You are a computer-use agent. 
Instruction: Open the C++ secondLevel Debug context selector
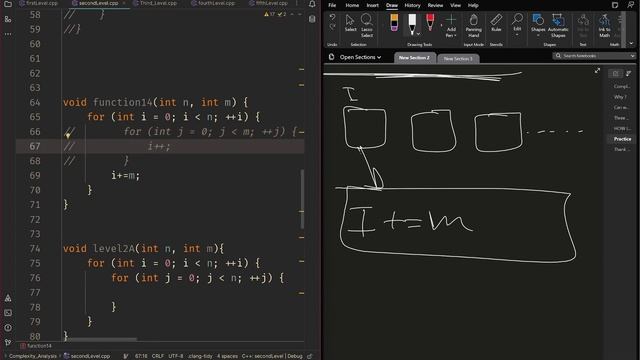[272, 356]
